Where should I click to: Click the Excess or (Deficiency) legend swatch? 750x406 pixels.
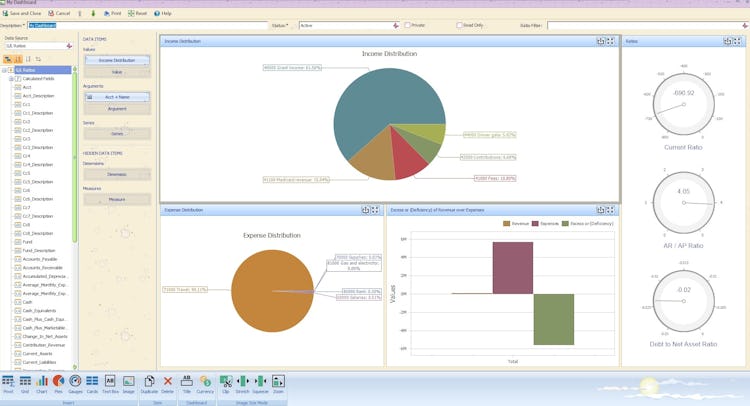click(x=565, y=224)
